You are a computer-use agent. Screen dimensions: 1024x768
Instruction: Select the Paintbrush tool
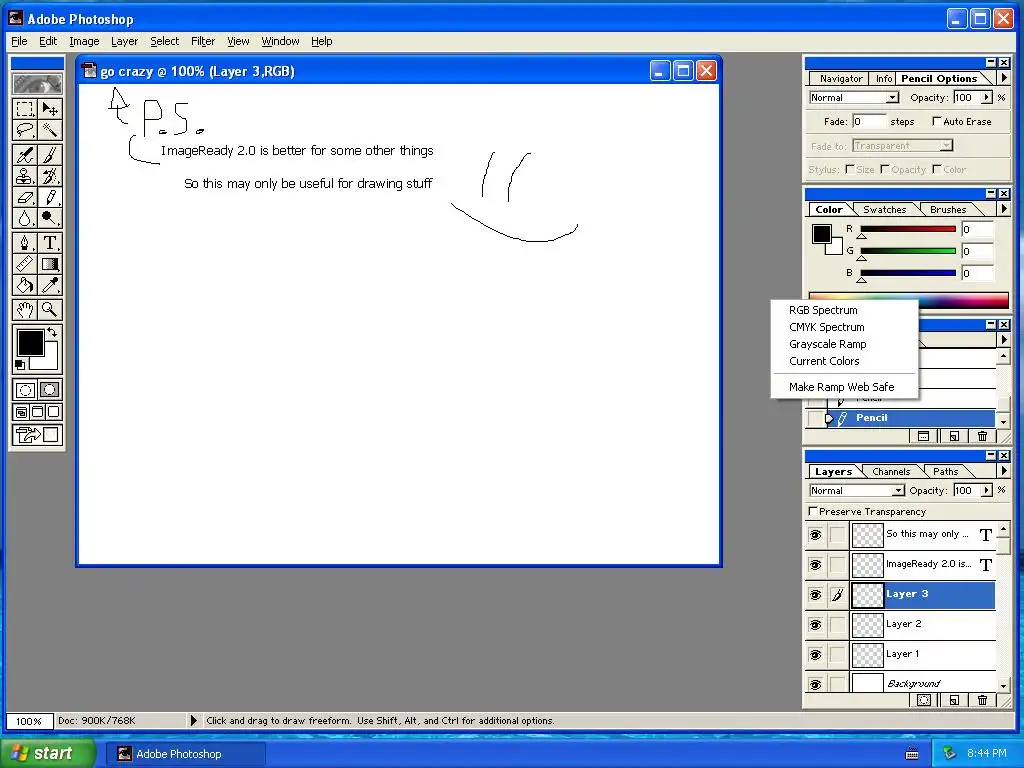[x=50, y=155]
